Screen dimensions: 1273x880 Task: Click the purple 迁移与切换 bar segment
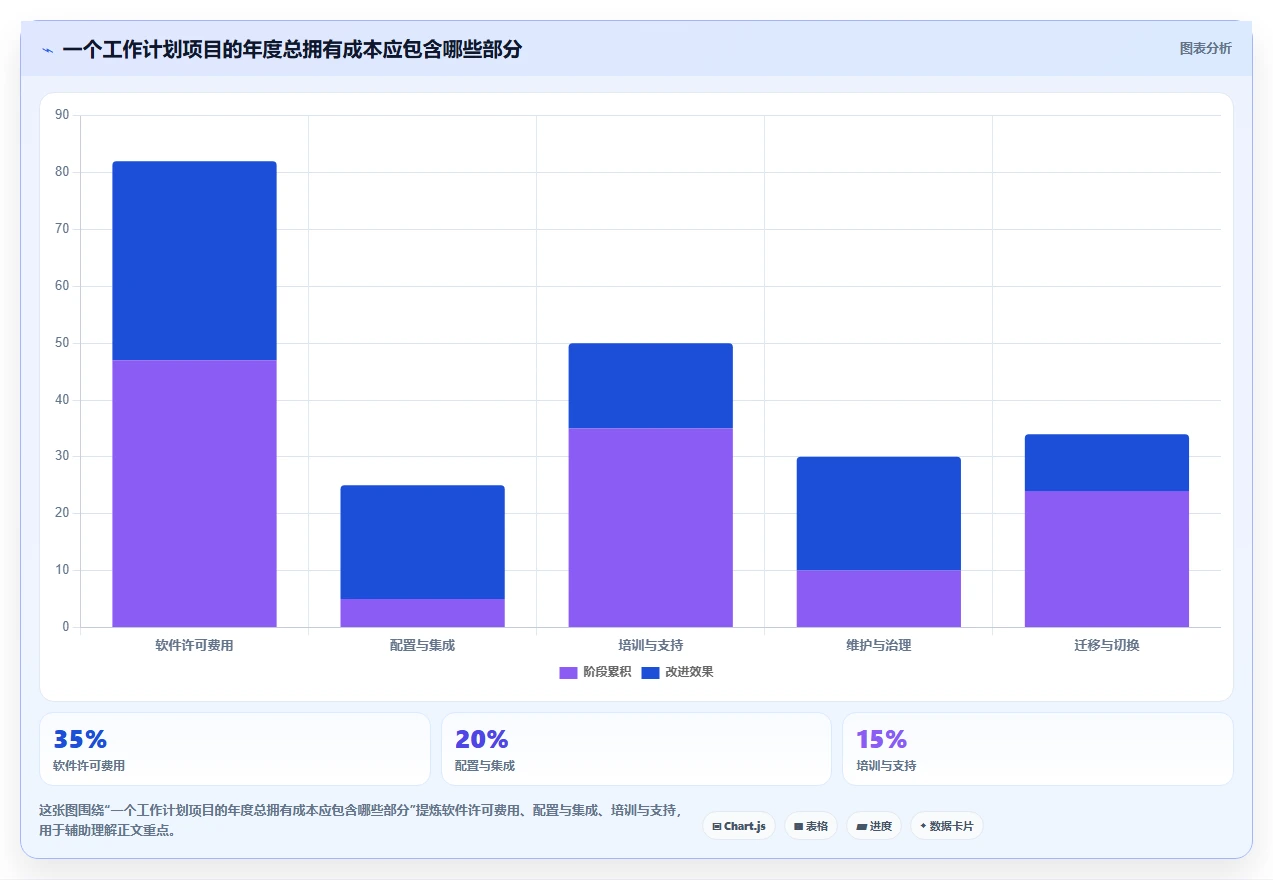[1106, 559]
